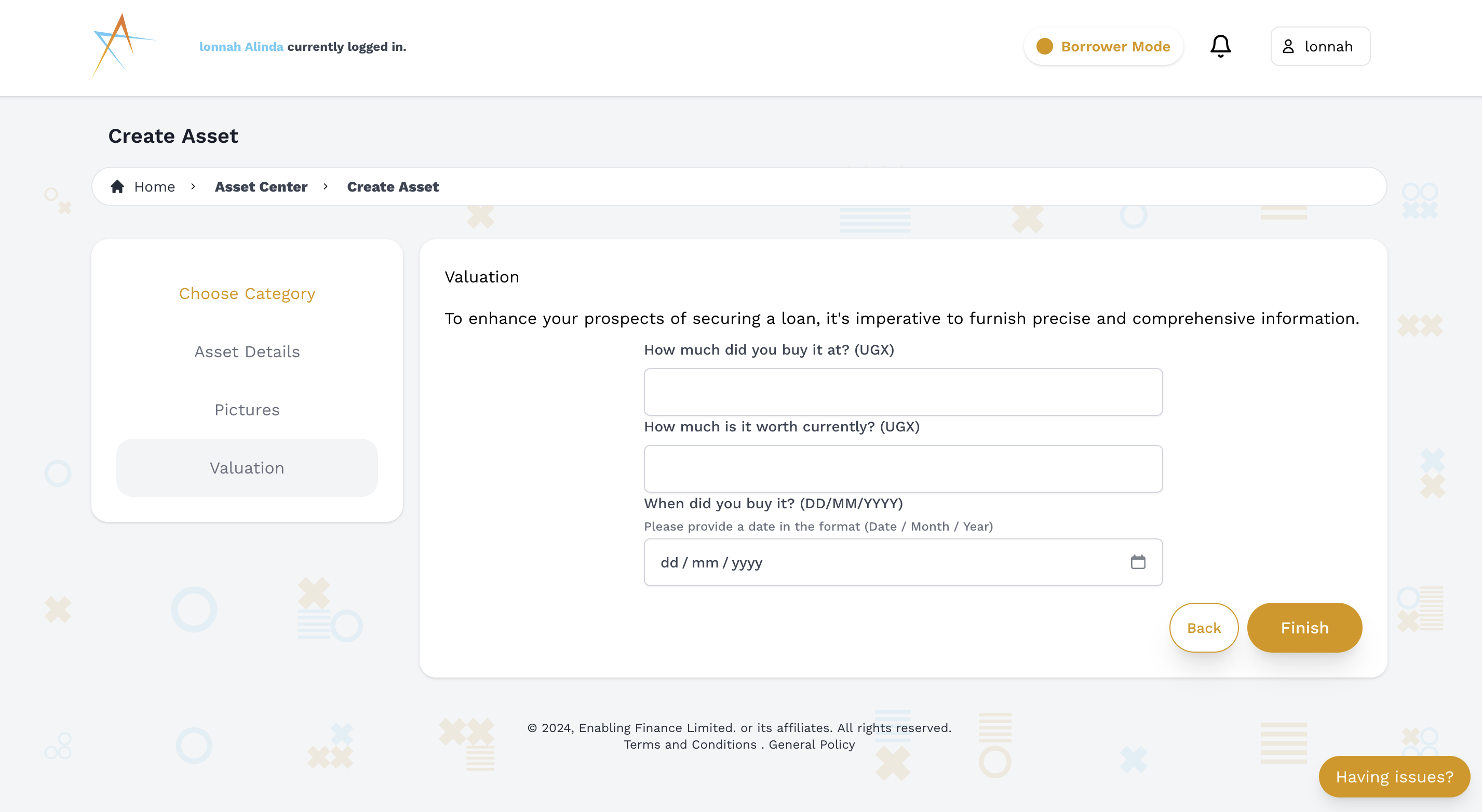Click the user profile icon next to lonnah
The image size is (1482, 812).
tap(1289, 46)
